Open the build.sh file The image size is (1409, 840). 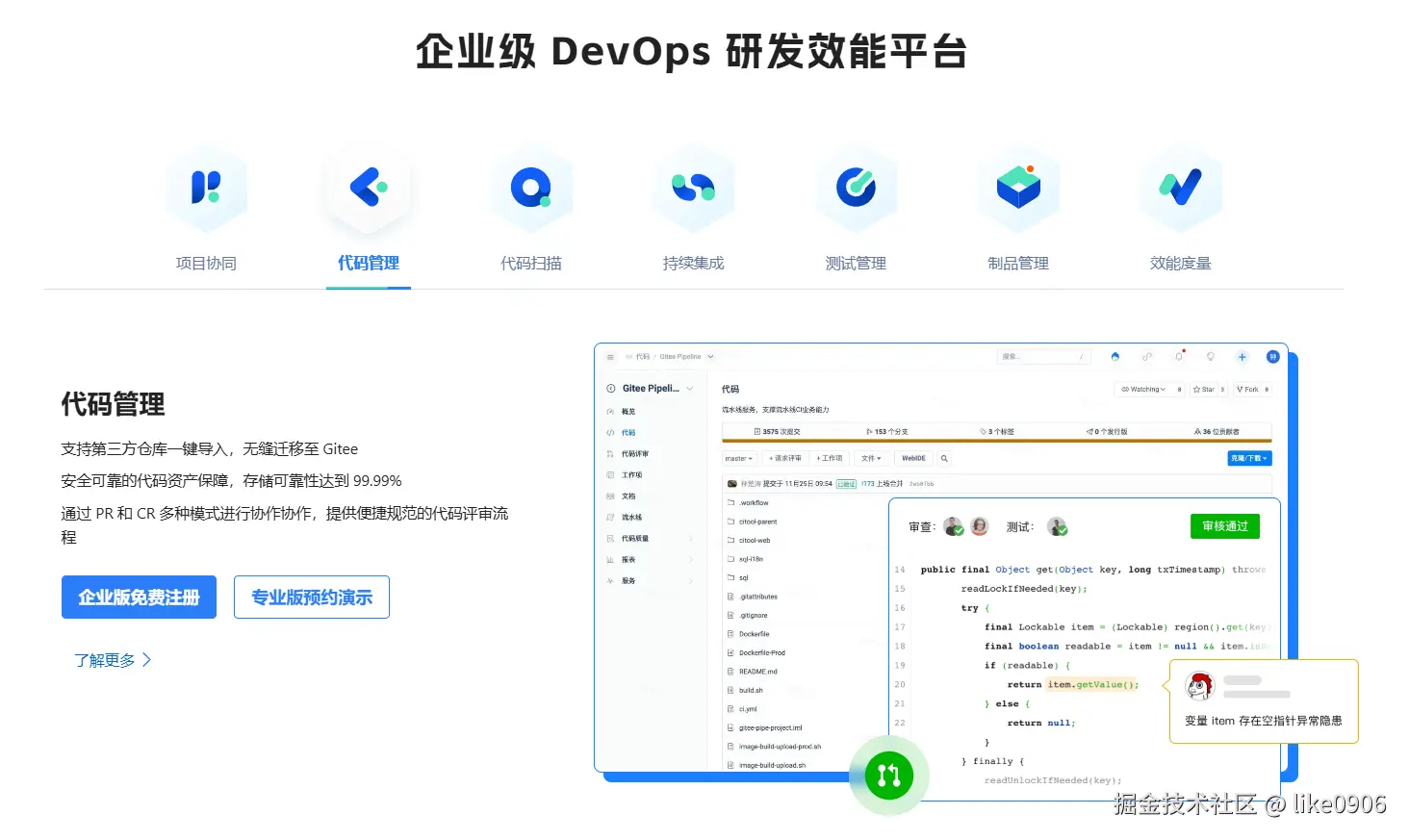[751, 691]
